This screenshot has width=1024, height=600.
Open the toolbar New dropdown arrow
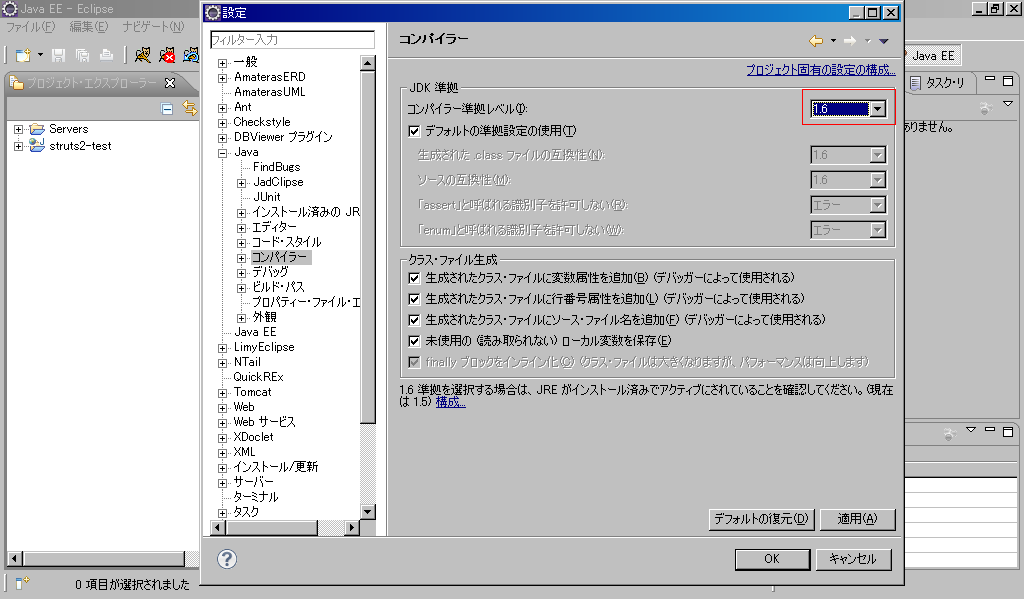[40, 55]
